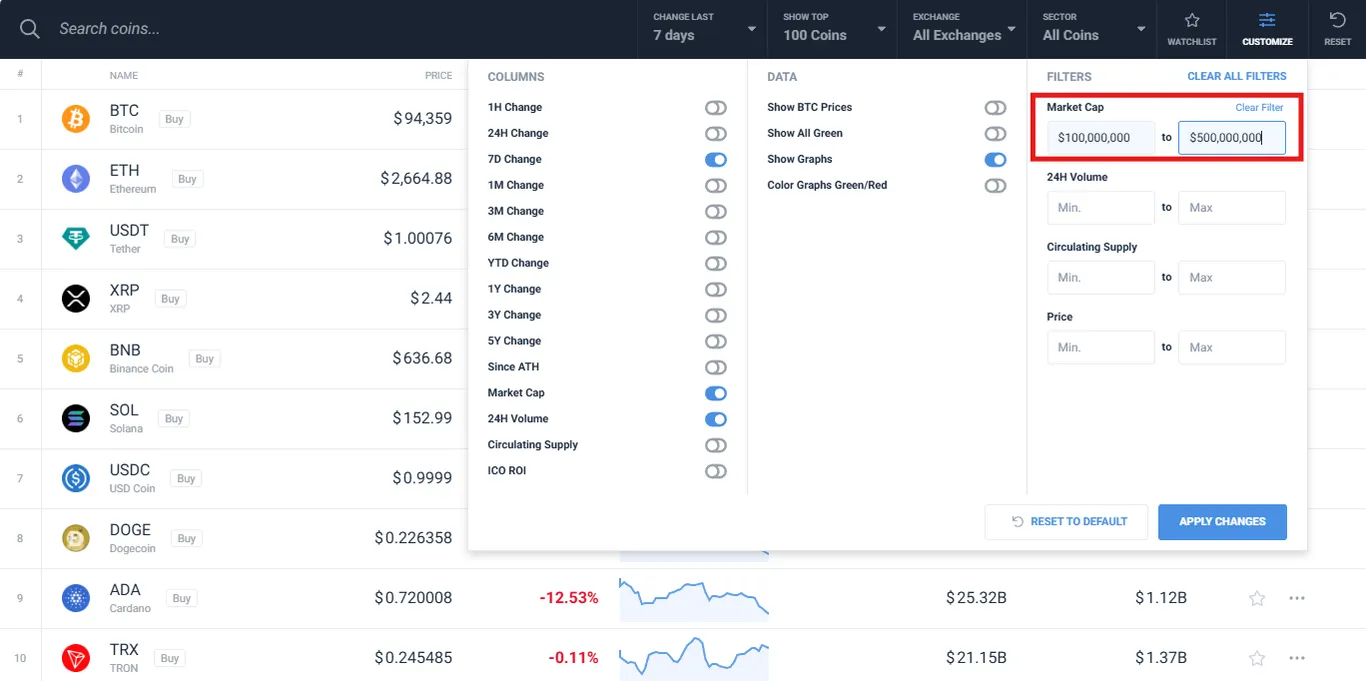Screen dimensions: 1366x681
Task: Sort by the PRICE column header
Action: (438, 76)
